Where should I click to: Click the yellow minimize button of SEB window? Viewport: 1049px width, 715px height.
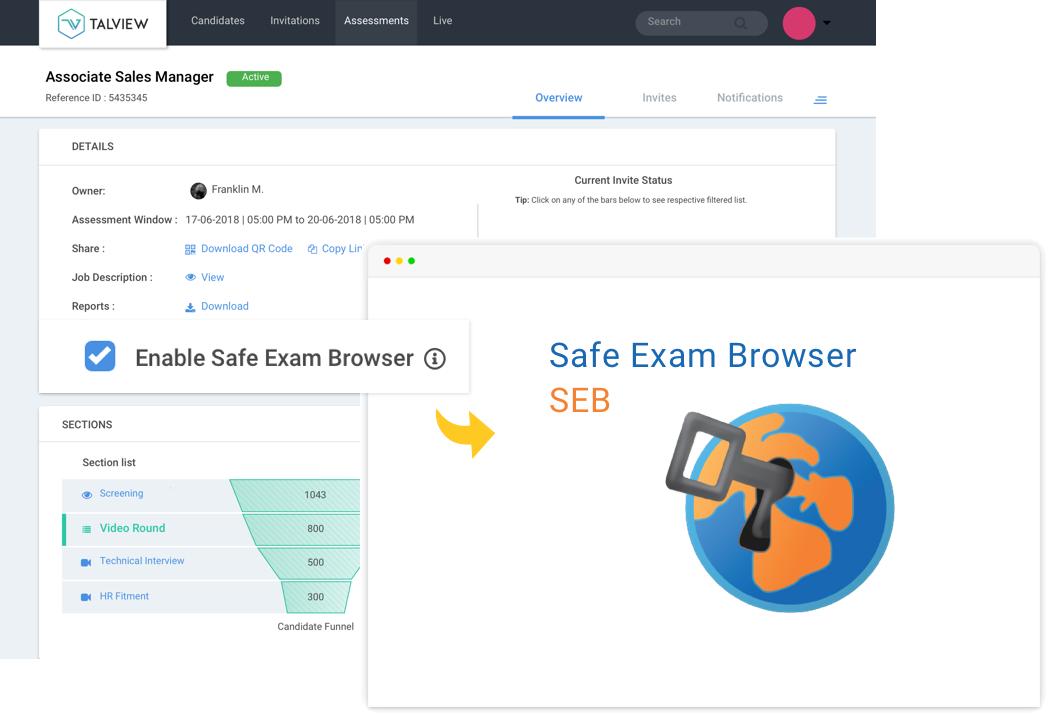pos(399,261)
